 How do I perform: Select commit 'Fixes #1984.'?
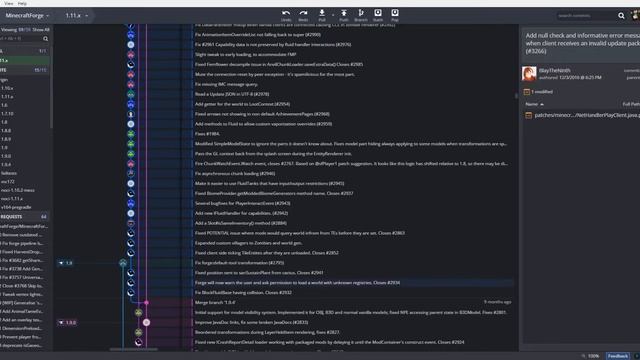(x=207, y=134)
